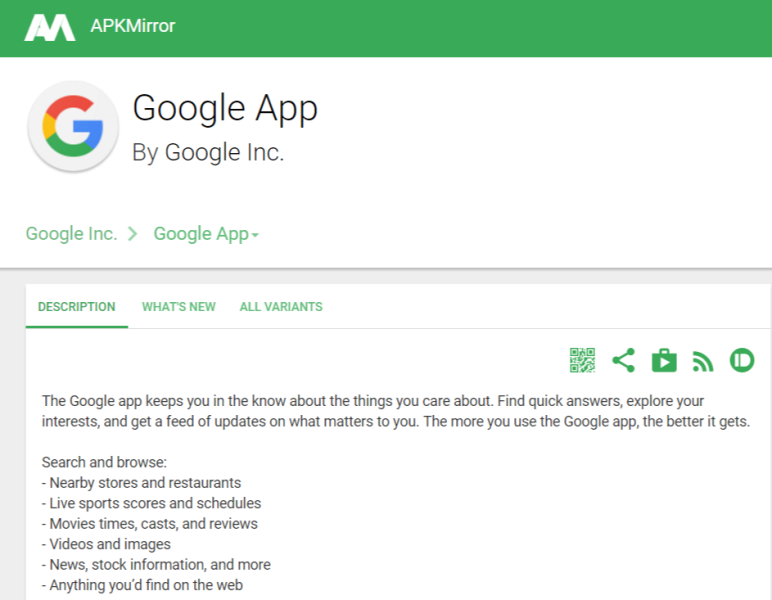The width and height of the screenshot is (772, 600).
Task: Click the app description first paragraph
Action: 396,411
